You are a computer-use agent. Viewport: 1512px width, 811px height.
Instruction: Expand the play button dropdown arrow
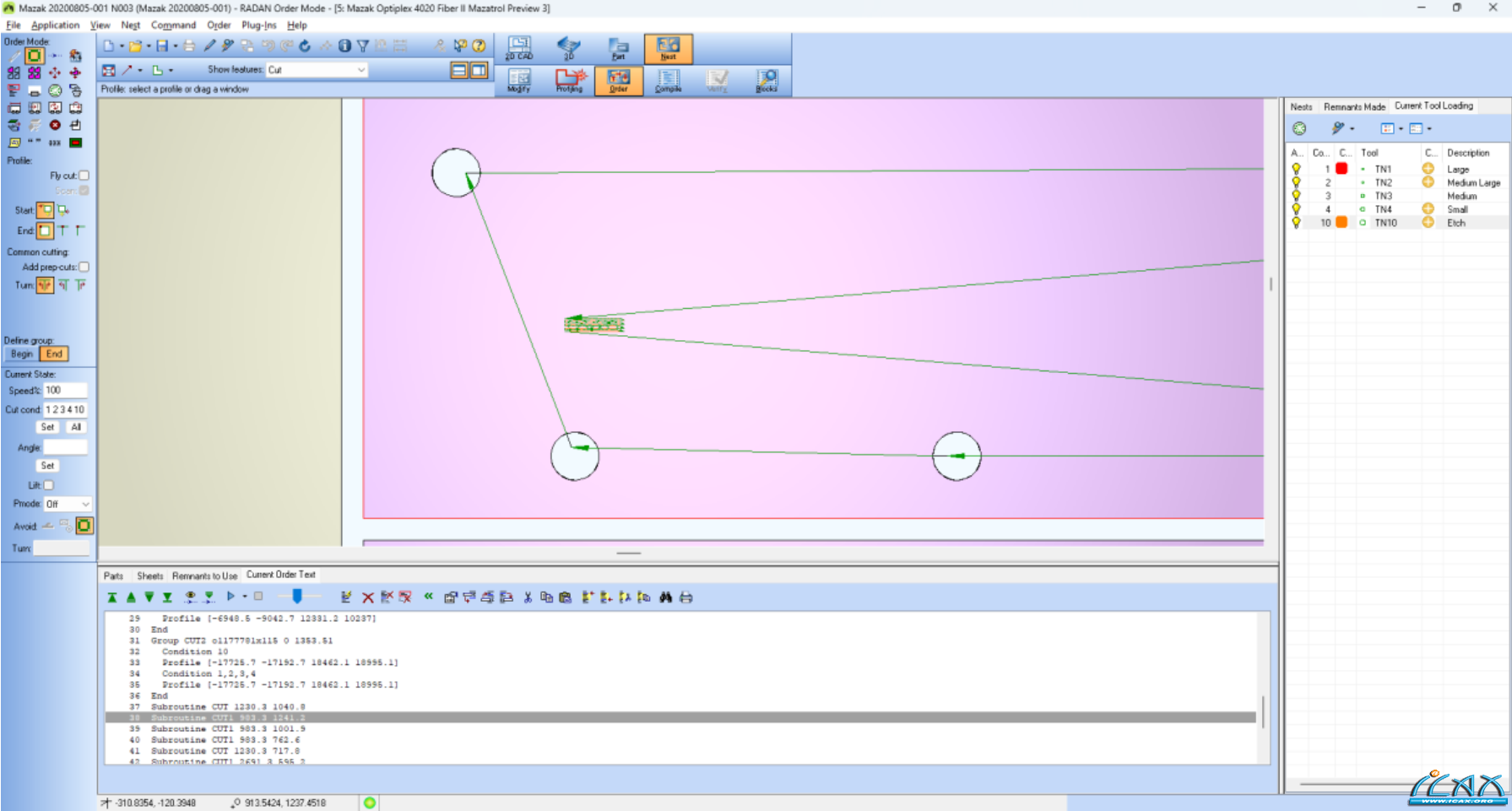click(x=245, y=597)
